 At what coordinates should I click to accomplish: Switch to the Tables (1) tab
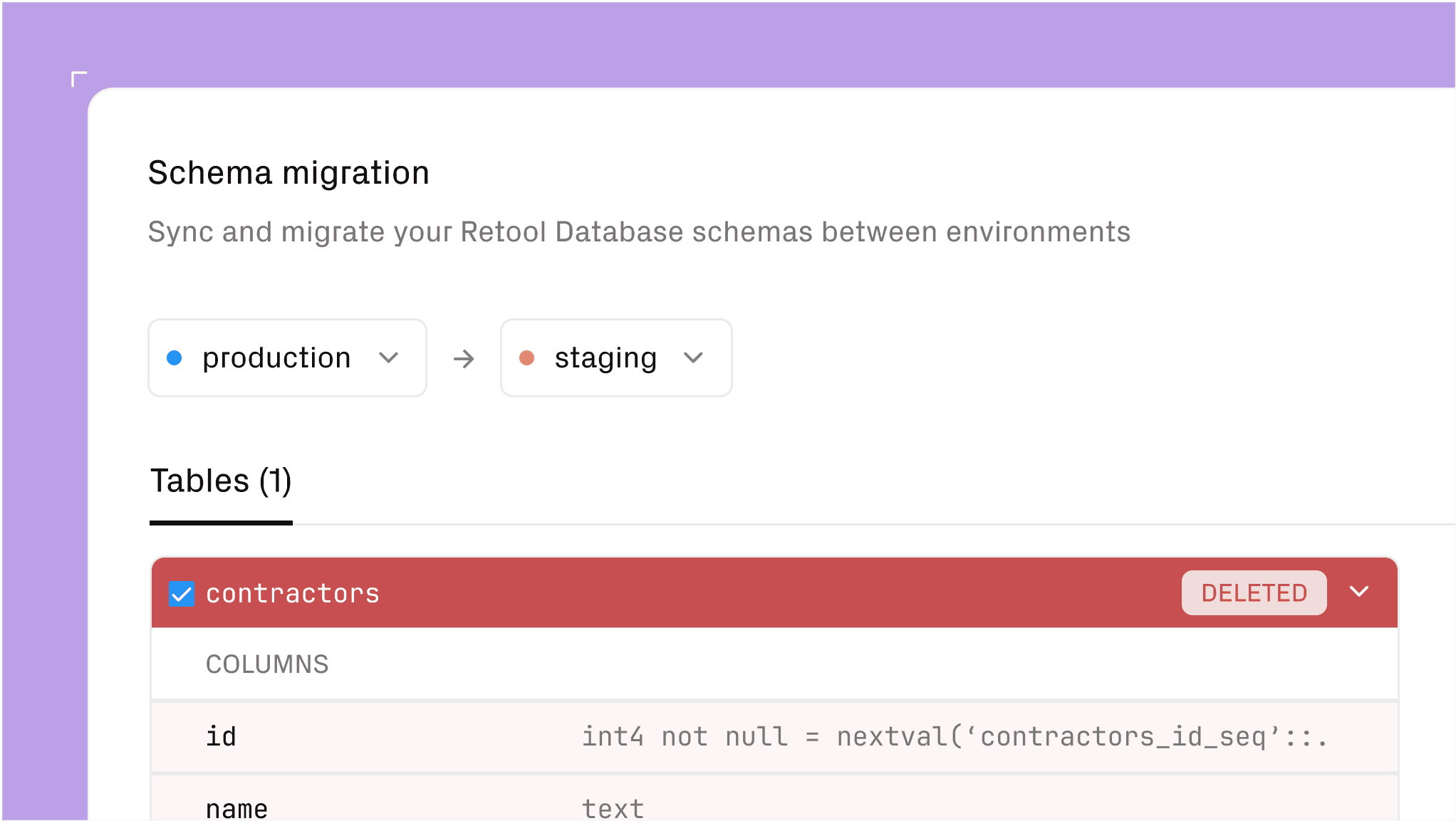(221, 481)
